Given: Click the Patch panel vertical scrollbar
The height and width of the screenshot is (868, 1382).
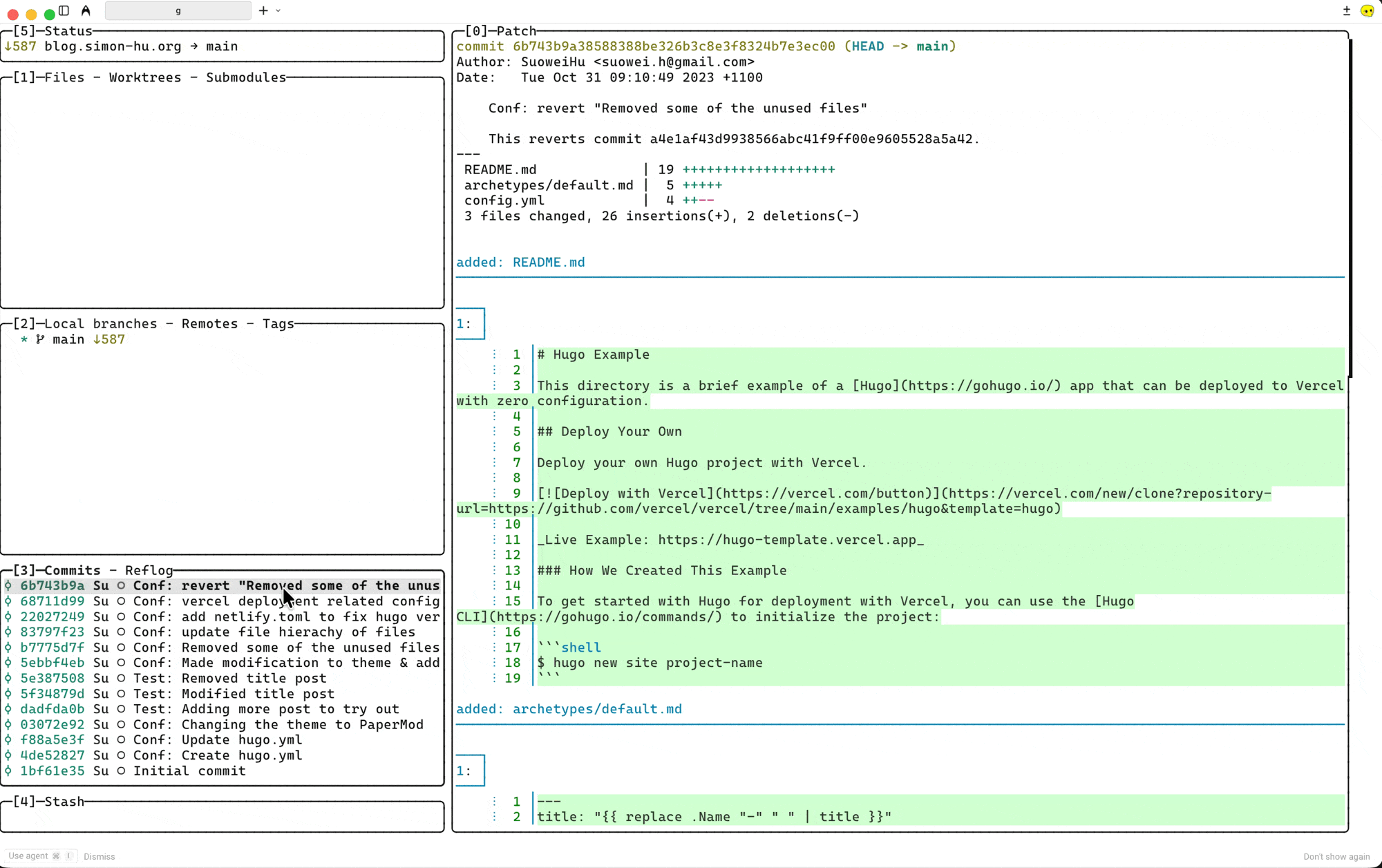Looking at the screenshot, I should point(1350,207).
